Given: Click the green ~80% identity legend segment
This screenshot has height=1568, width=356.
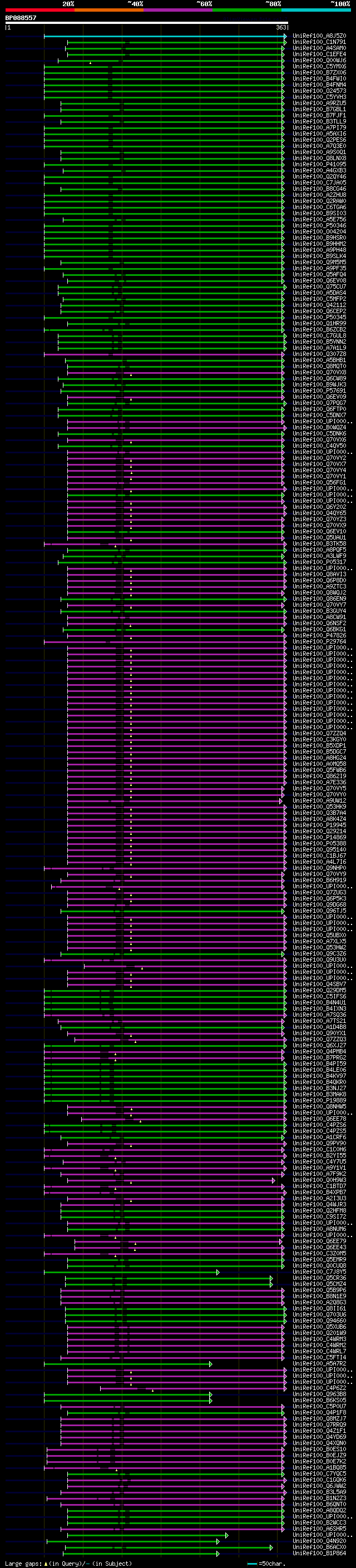Looking at the screenshot, I should pyautogui.click(x=246, y=10).
